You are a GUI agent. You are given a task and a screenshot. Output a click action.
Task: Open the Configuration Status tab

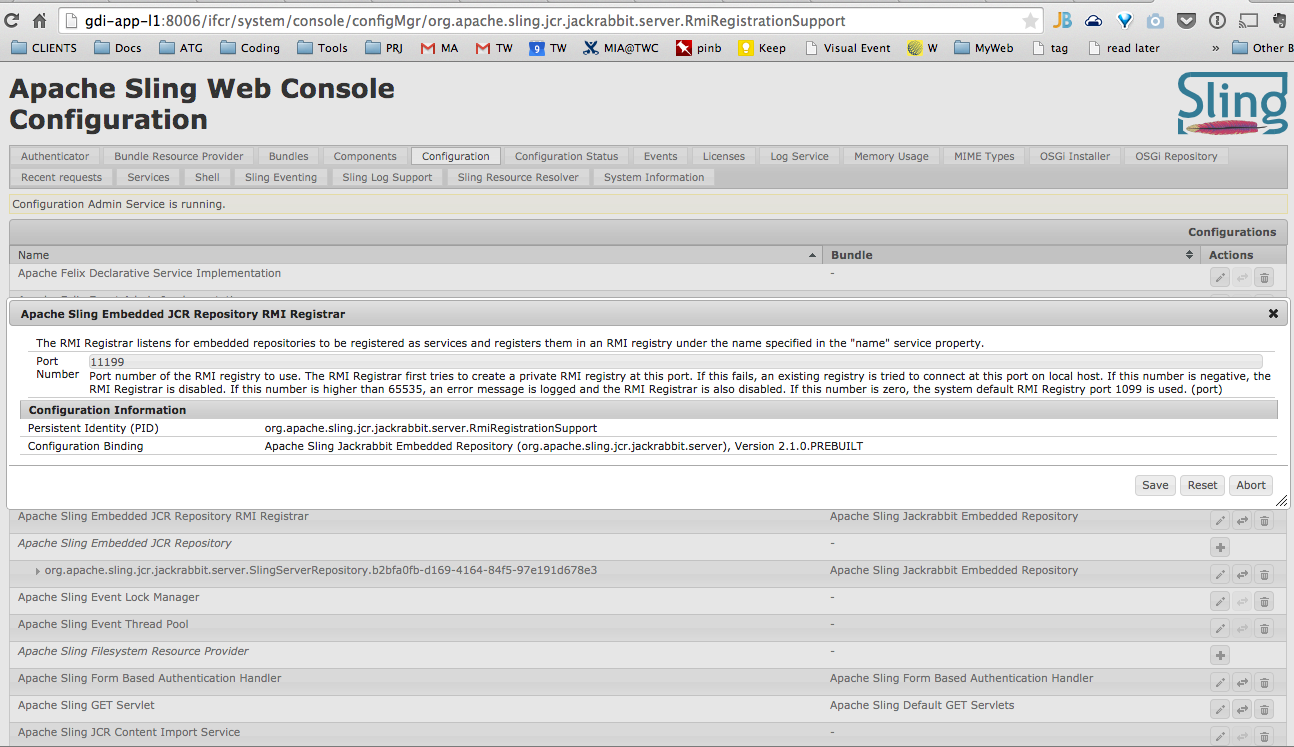coord(566,156)
